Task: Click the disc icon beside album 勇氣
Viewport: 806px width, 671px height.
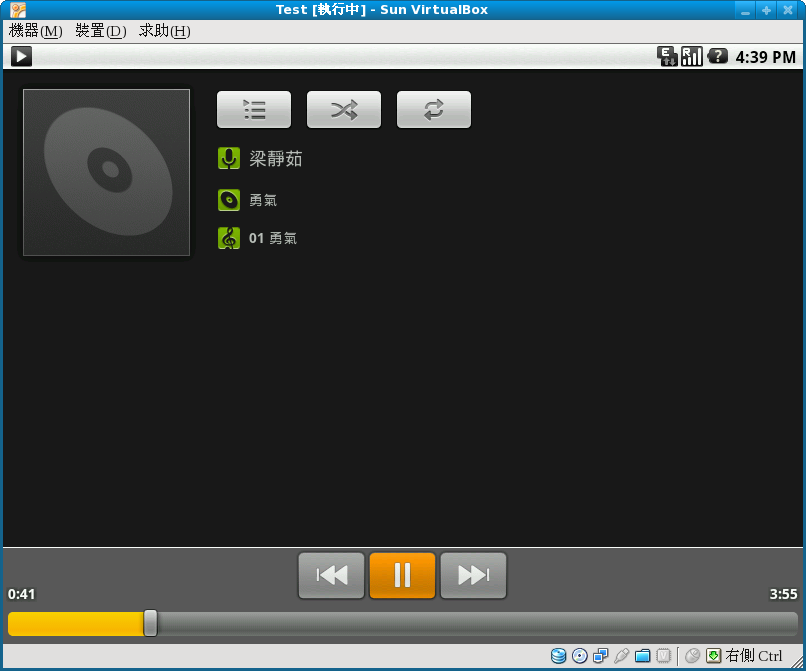Action: coord(229,198)
